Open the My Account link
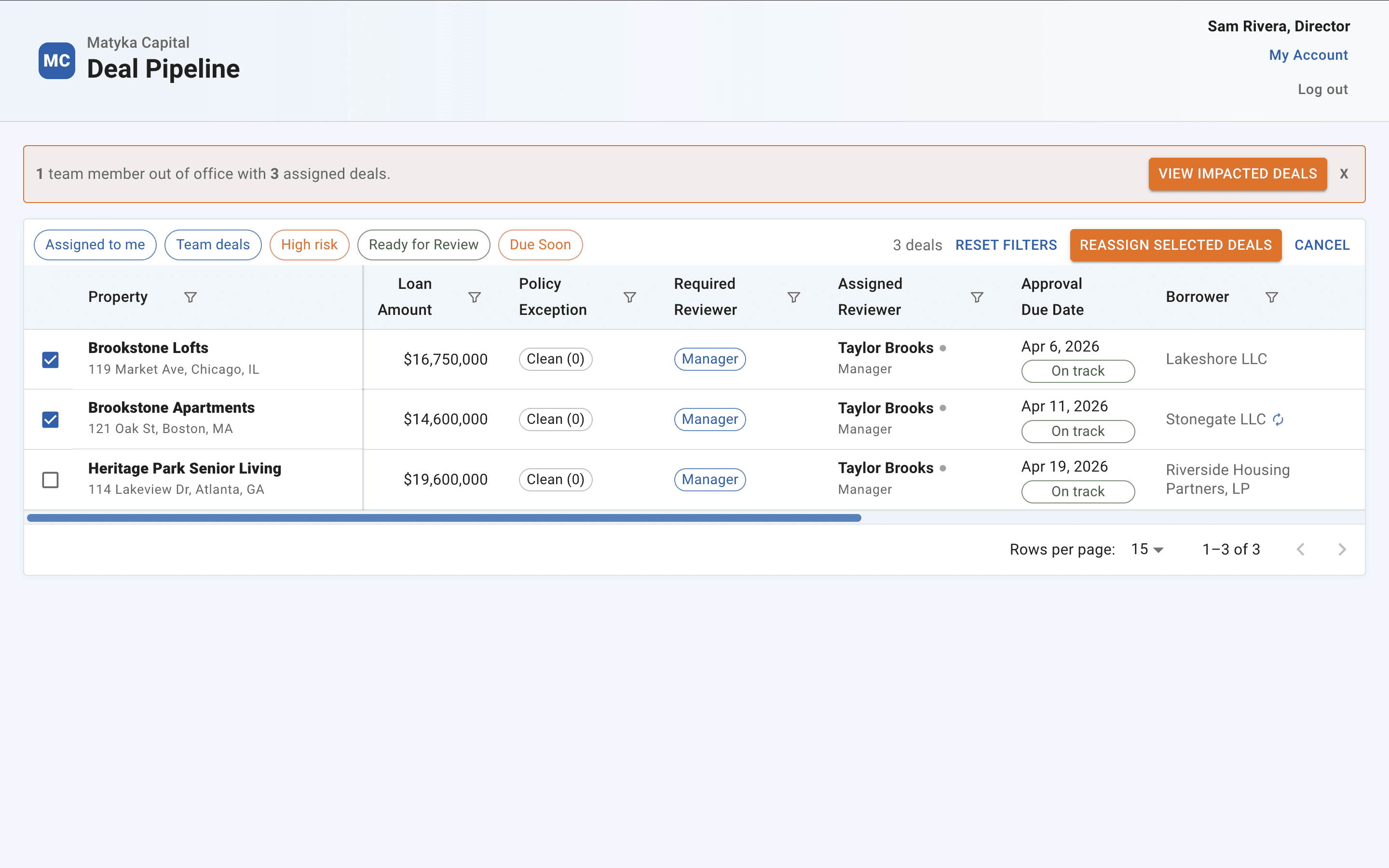The width and height of the screenshot is (1389, 868). coord(1307,55)
